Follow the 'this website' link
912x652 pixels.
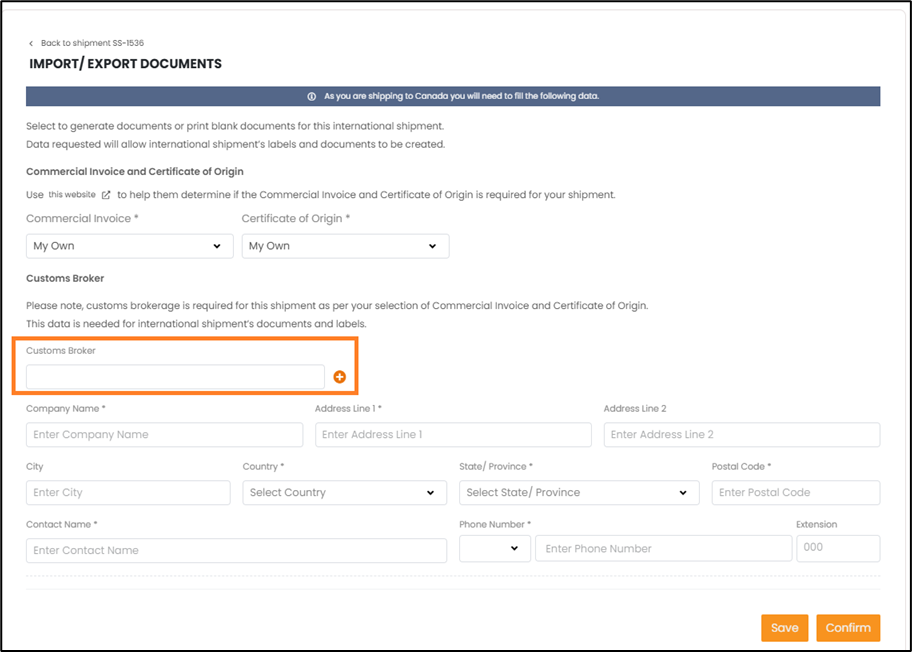(x=72, y=194)
